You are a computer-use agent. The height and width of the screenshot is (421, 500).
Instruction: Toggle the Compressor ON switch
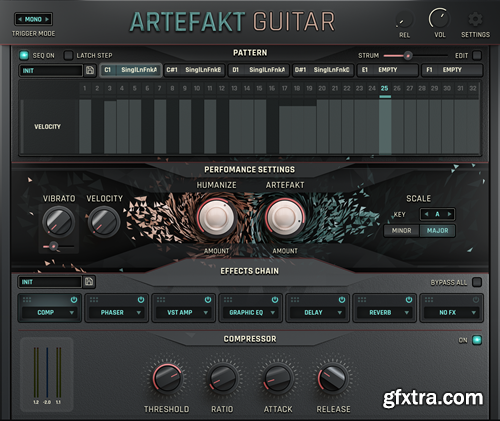tap(477, 340)
